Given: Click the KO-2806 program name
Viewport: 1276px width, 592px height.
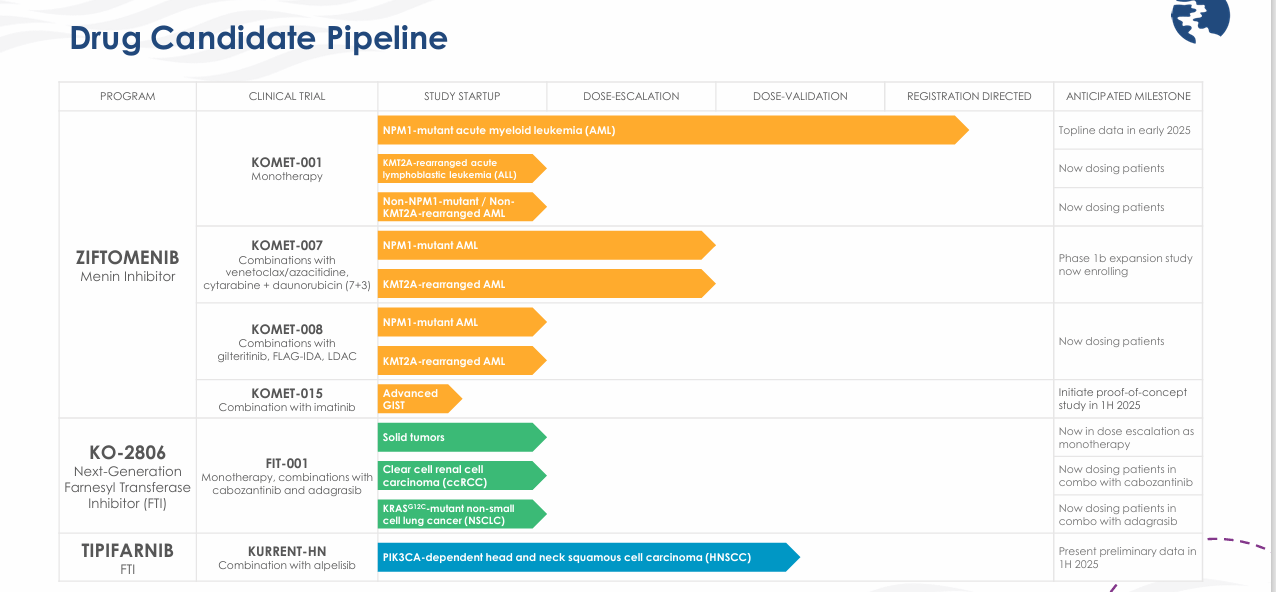Looking at the screenshot, I should (x=127, y=452).
